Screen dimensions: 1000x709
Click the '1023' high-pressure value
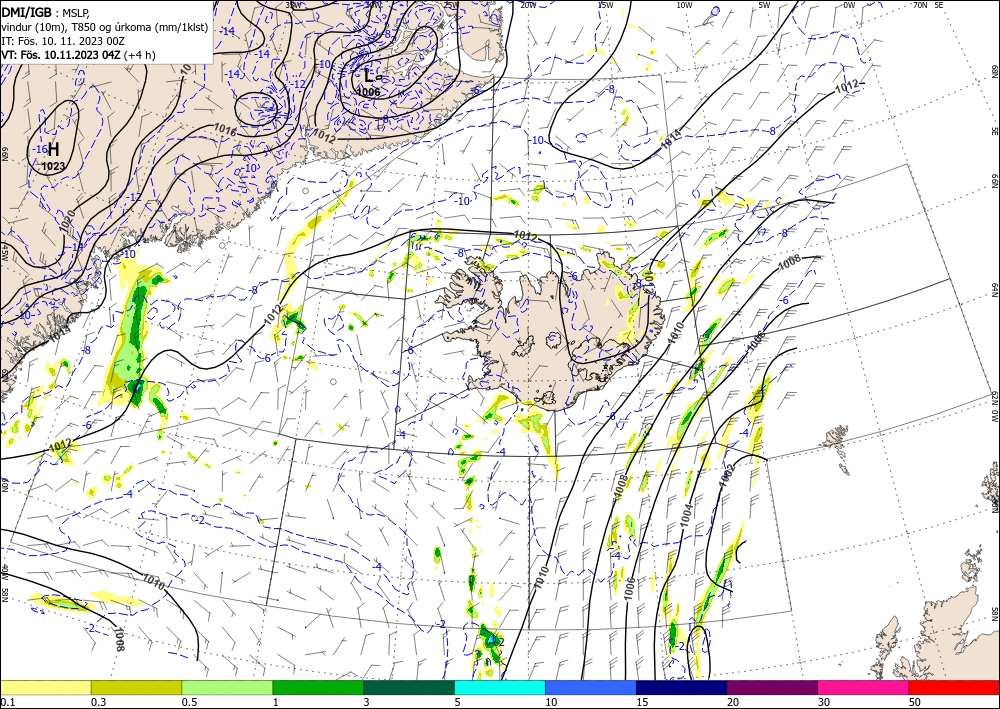point(54,166)
